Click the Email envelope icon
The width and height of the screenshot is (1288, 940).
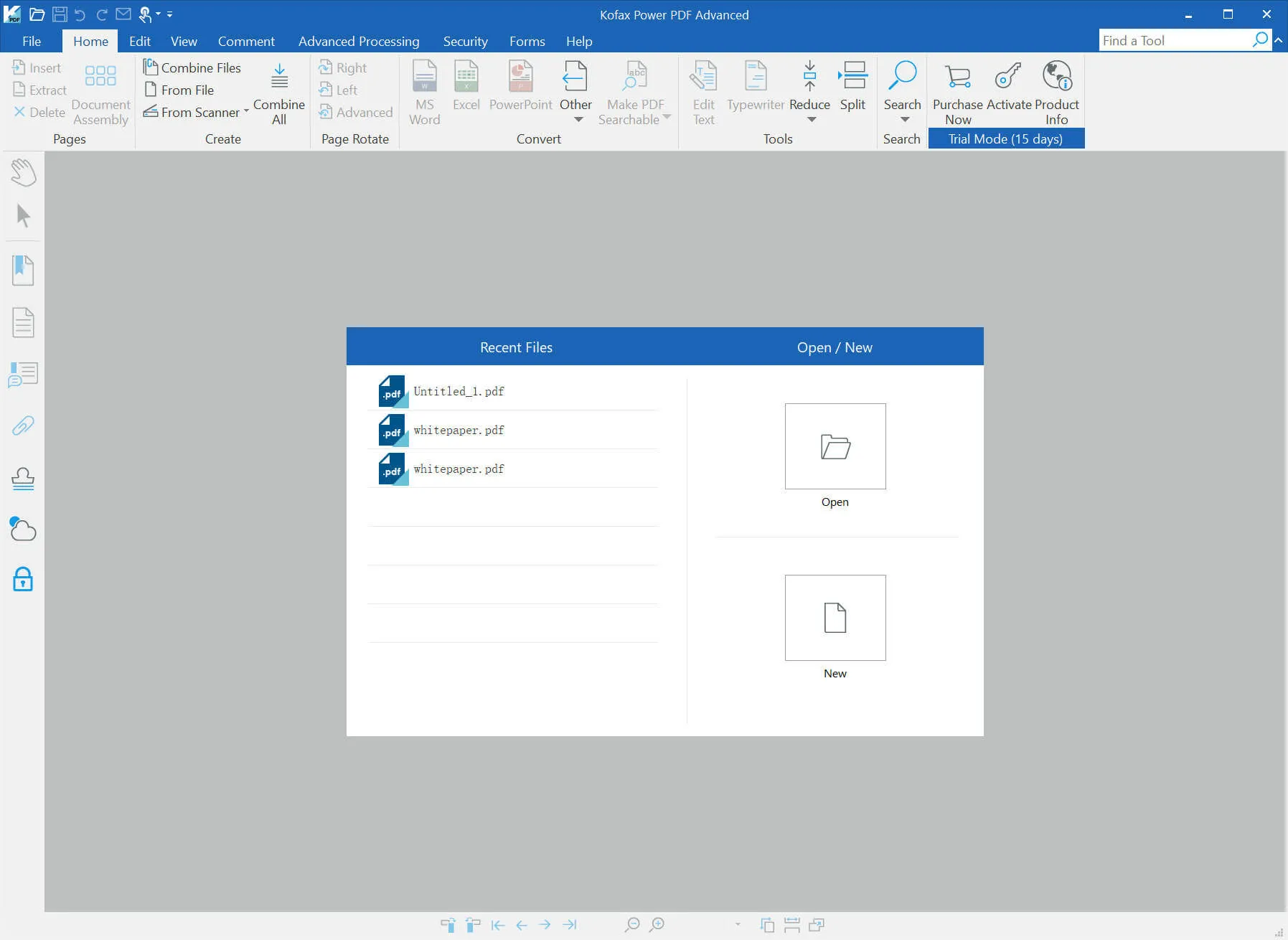(123, 14)
